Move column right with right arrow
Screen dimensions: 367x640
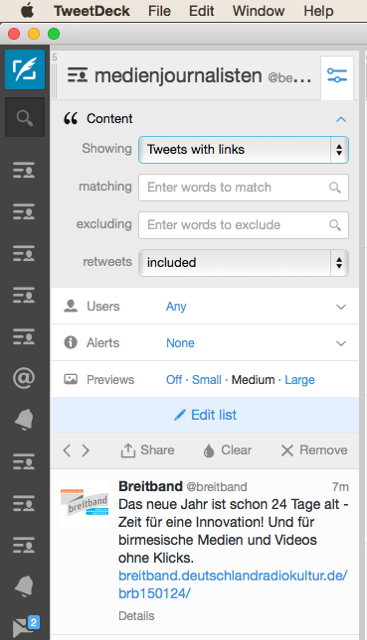click(x=85, y=450)
